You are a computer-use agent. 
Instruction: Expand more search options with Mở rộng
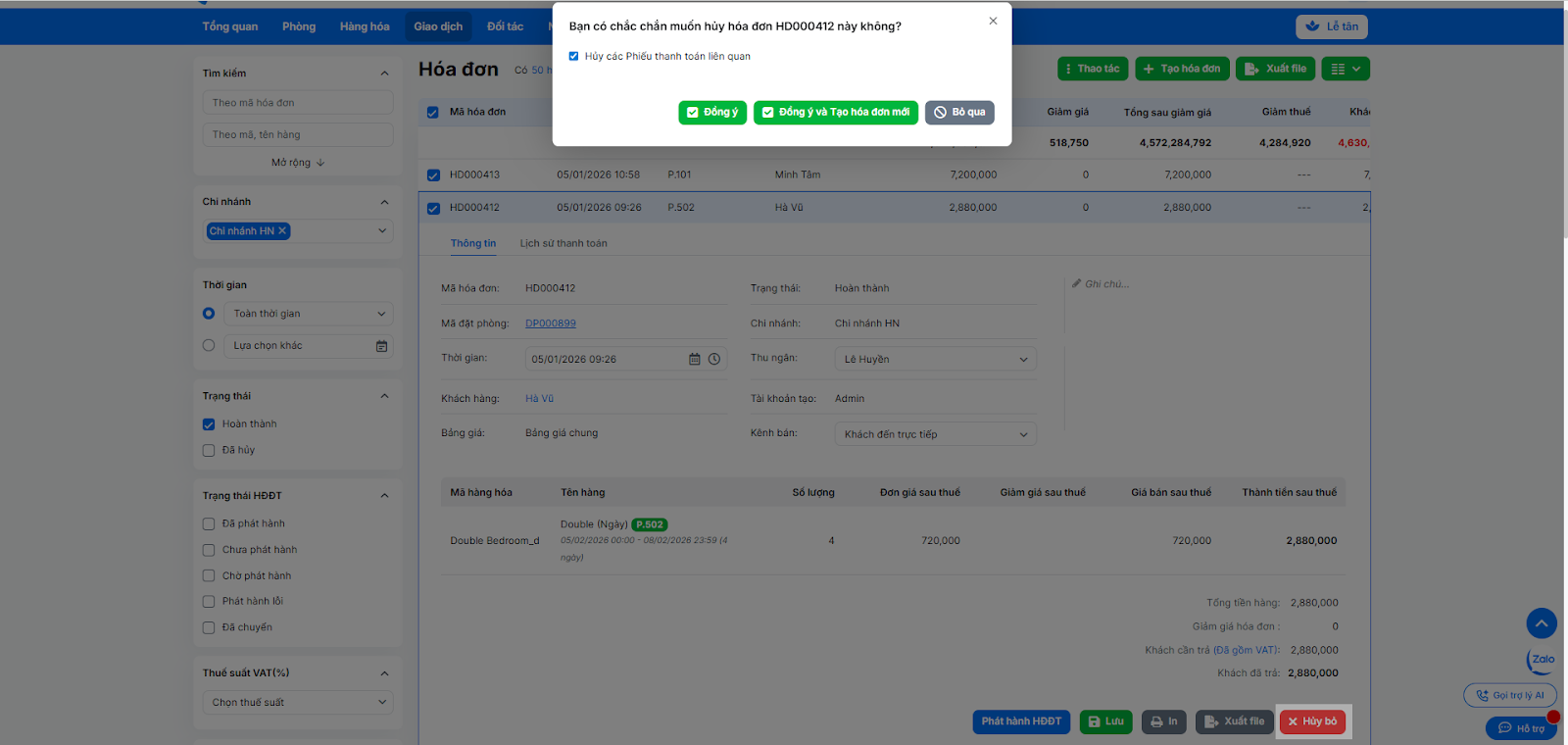tap(298, 163)
